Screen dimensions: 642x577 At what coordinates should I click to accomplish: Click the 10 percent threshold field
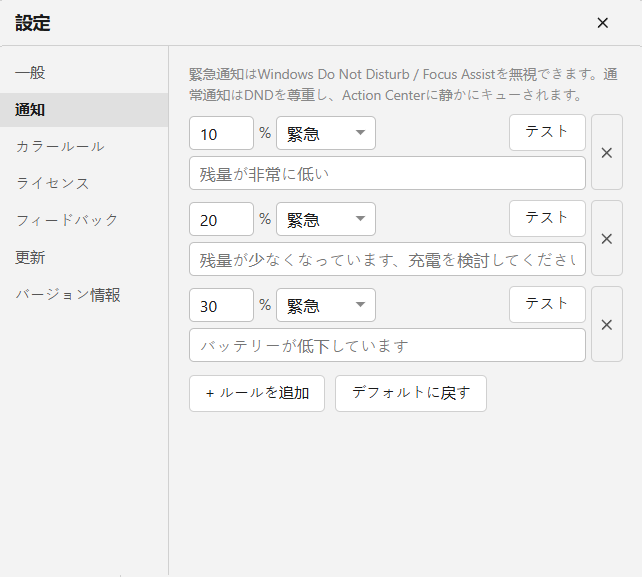[x=222, y=134]
